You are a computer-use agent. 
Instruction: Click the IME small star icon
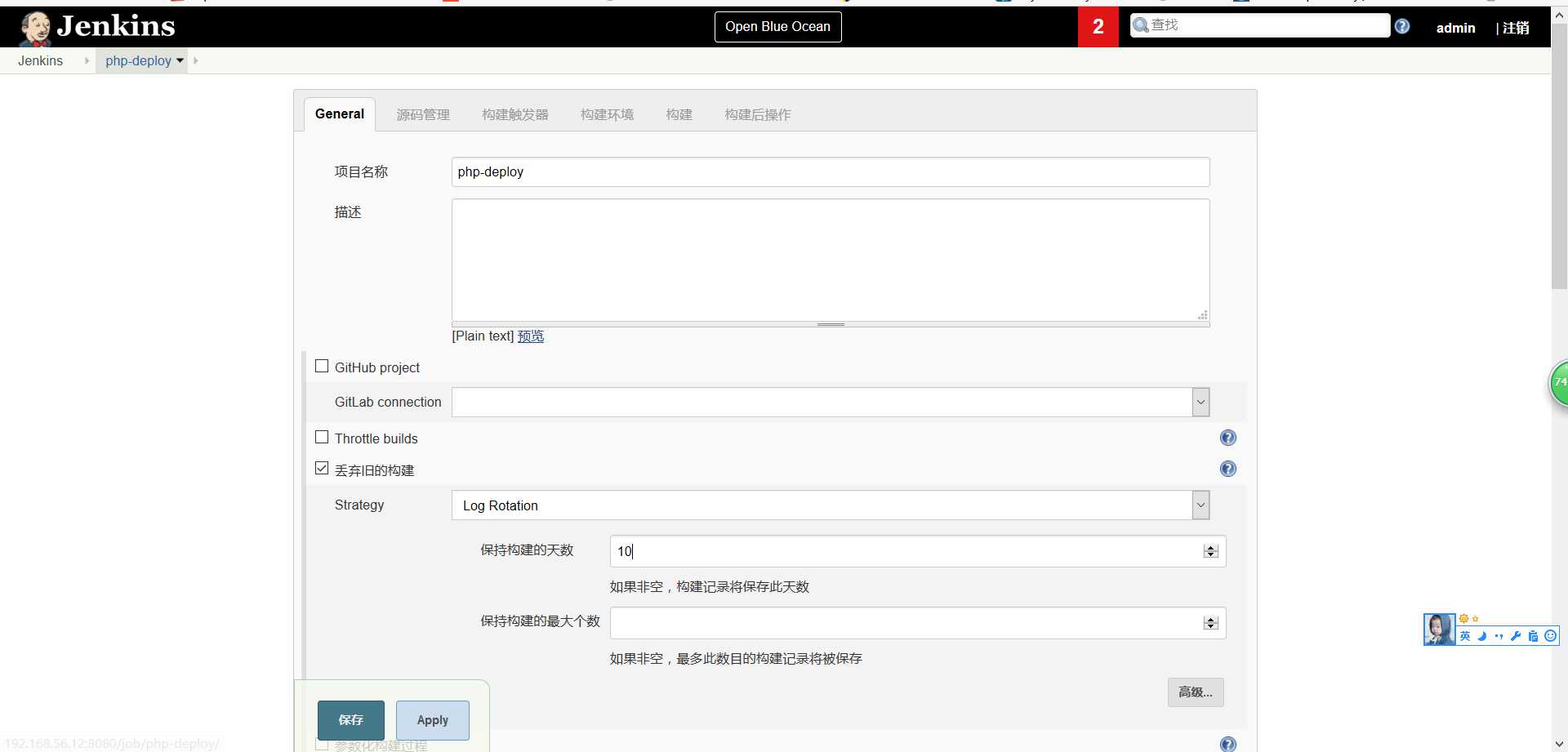click(1476, 619)
